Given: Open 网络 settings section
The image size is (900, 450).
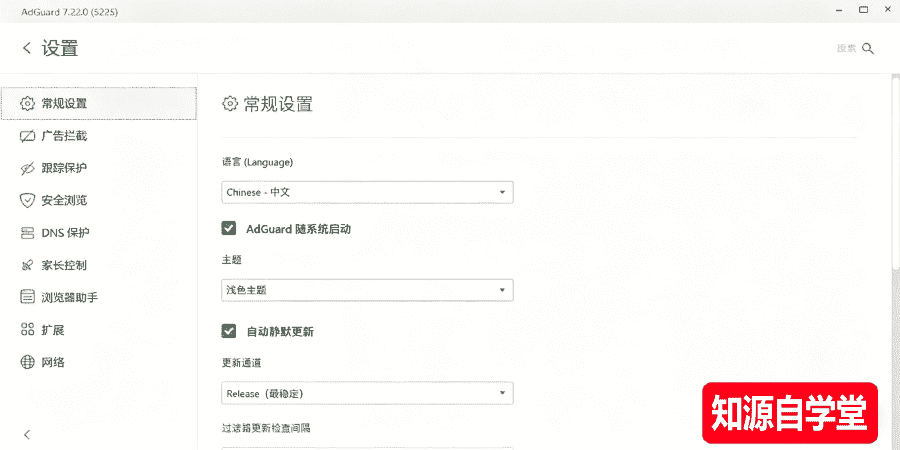Looking at the screenshot, I should point(99,362).
